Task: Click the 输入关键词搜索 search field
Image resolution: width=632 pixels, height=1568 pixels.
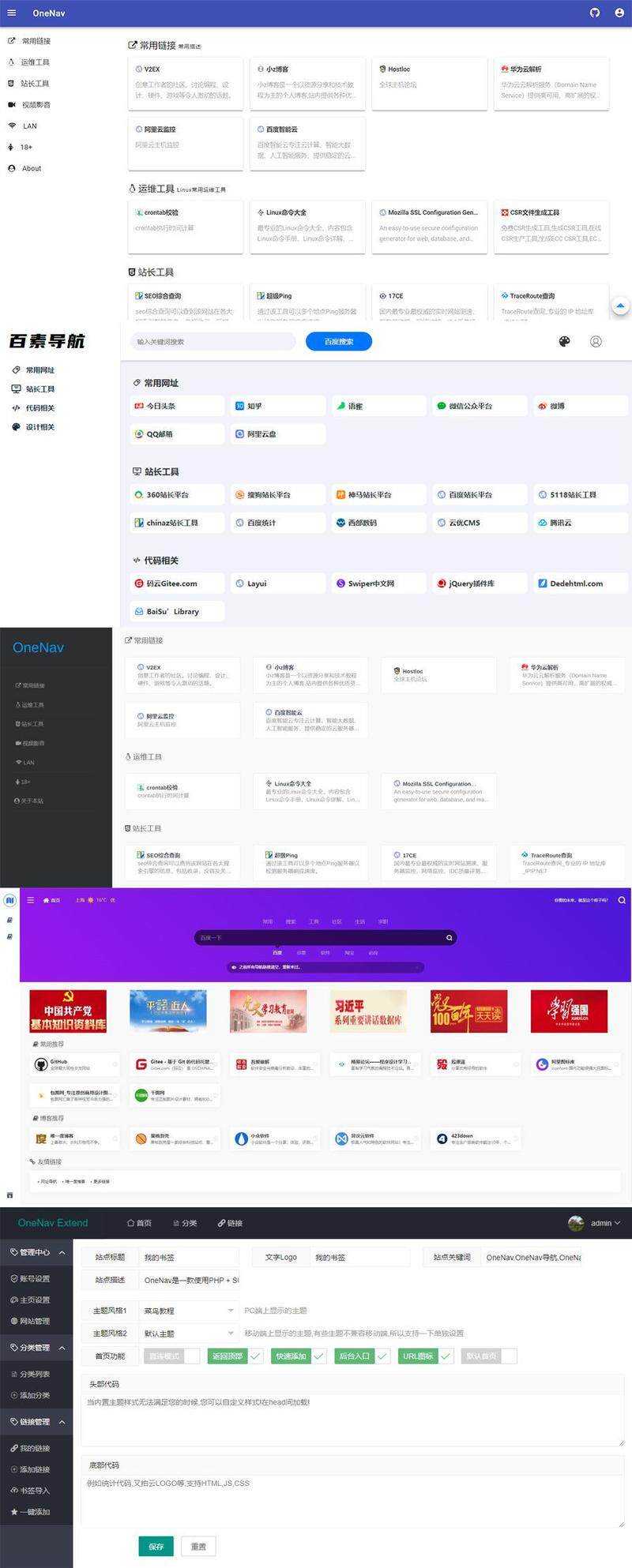Action: 213,341
